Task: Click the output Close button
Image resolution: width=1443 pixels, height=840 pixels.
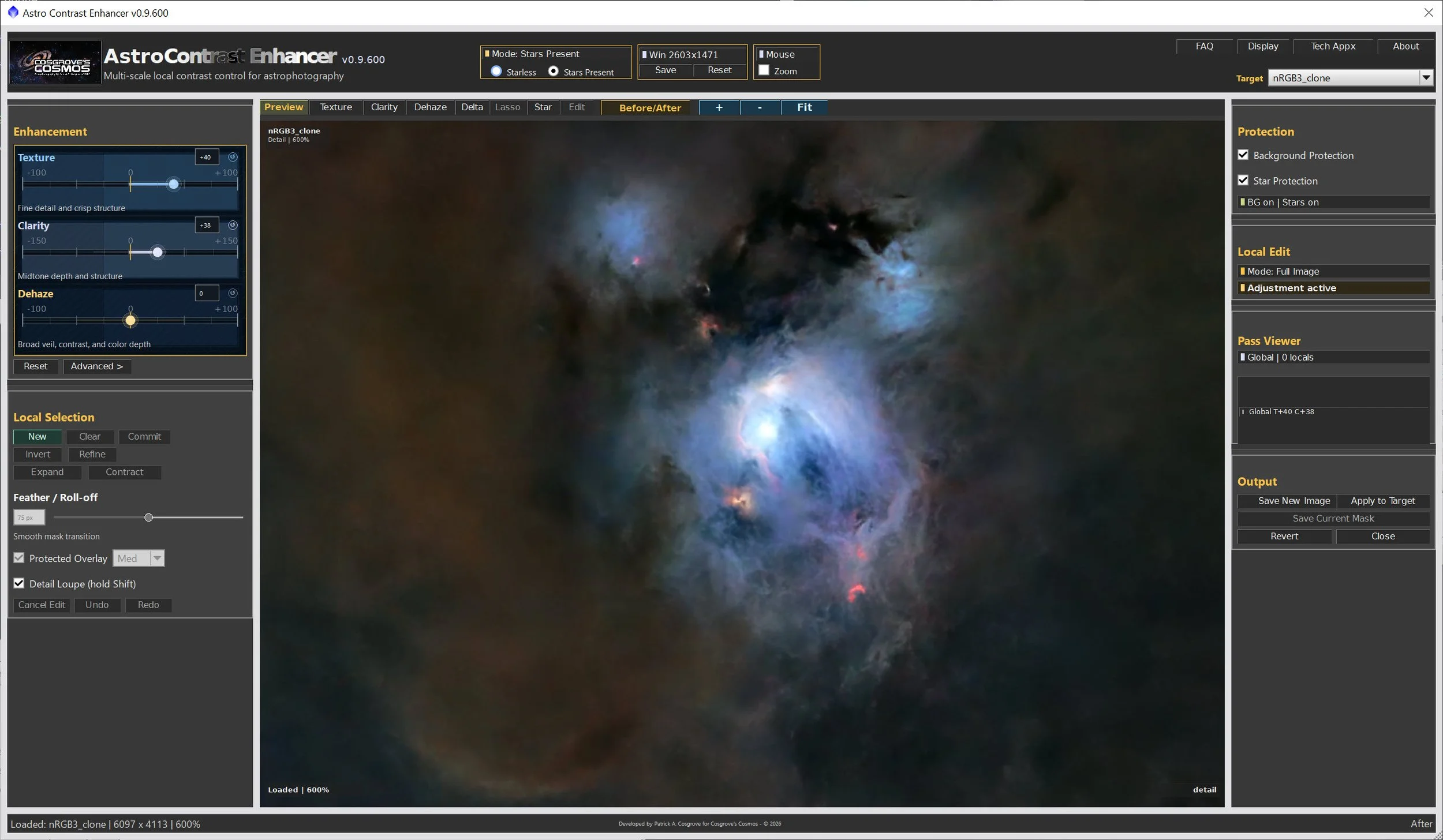Action: click(x=1383, y=536)
